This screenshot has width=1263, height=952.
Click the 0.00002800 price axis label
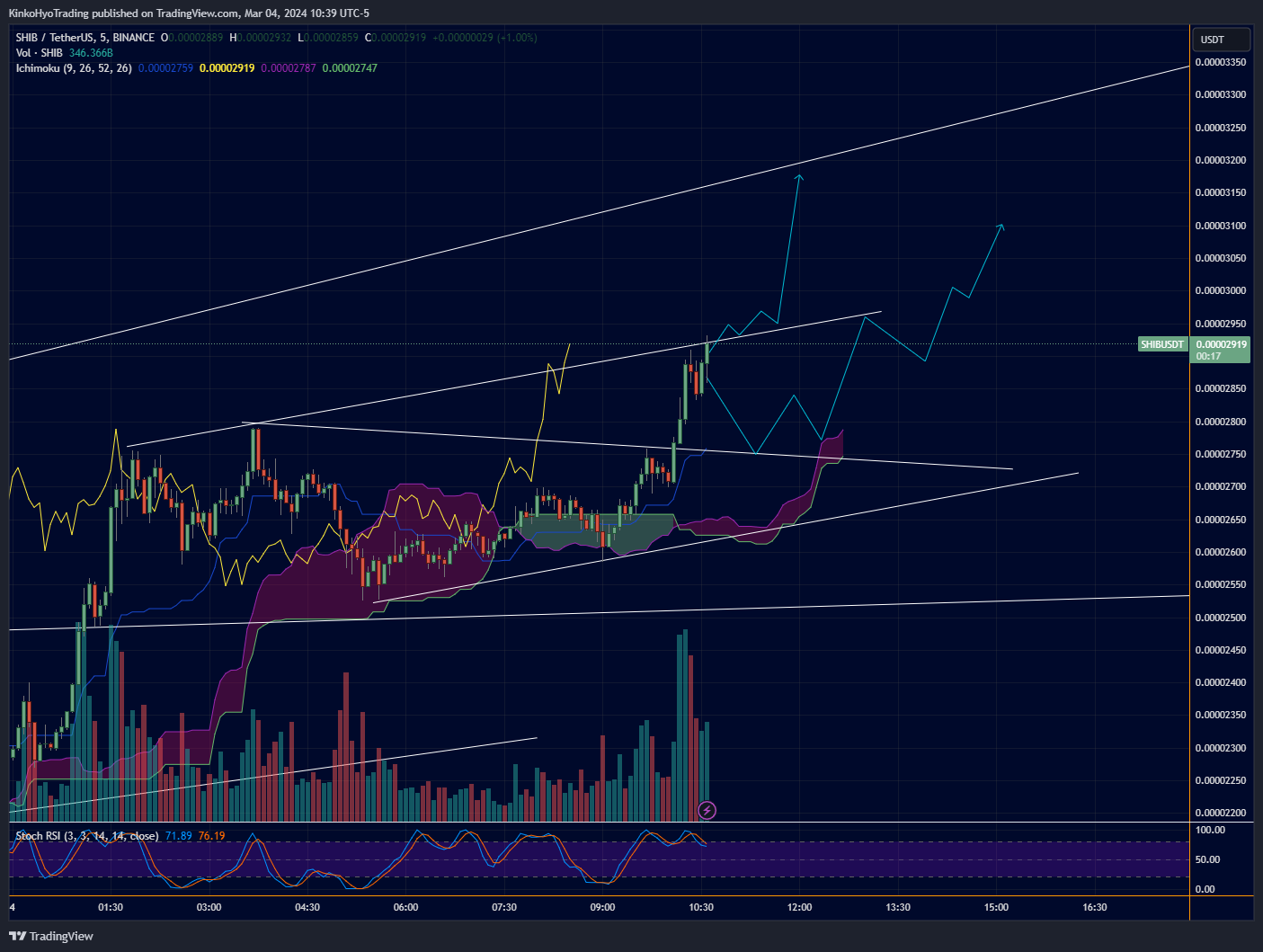[x=1221, y=422]
